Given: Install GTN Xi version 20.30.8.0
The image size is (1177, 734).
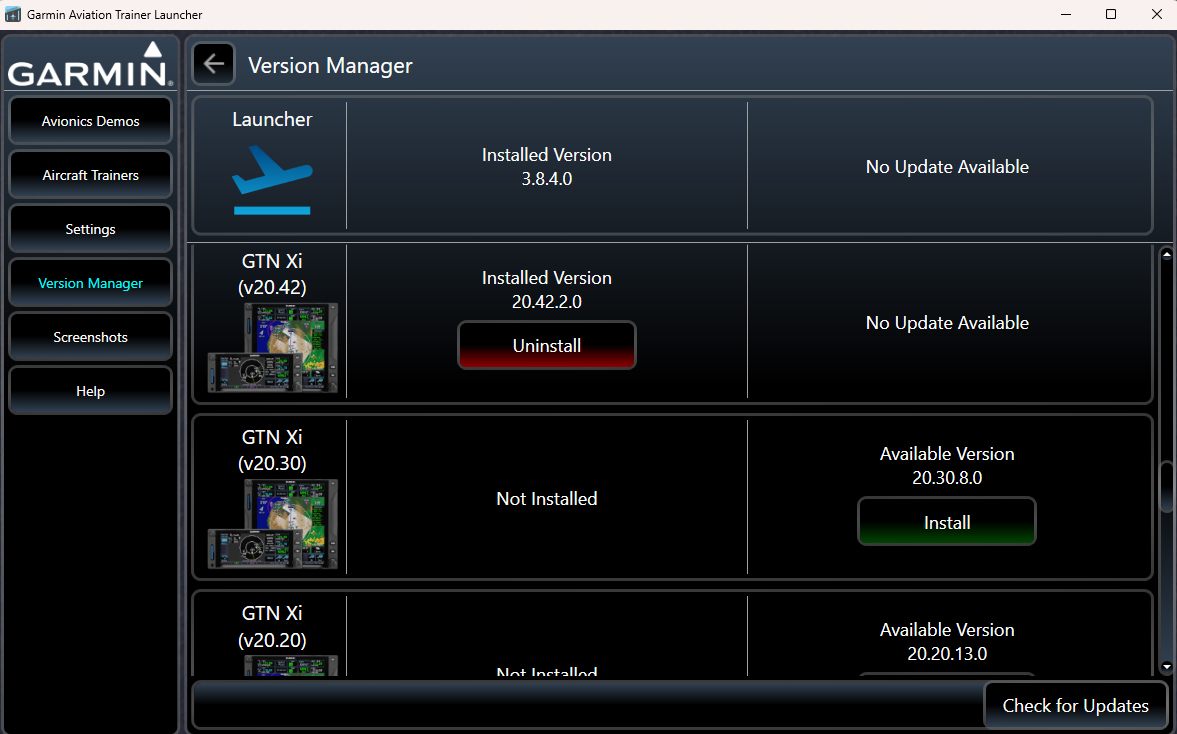Looking at the screenshot, I should coord(947,522).
